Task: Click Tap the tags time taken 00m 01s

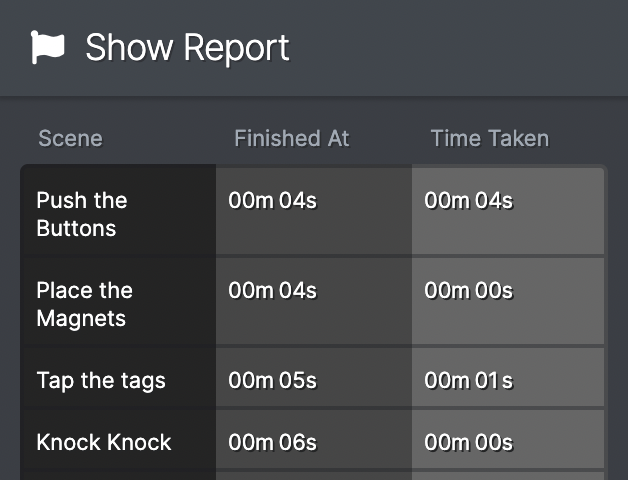Action: click(469, 381)
